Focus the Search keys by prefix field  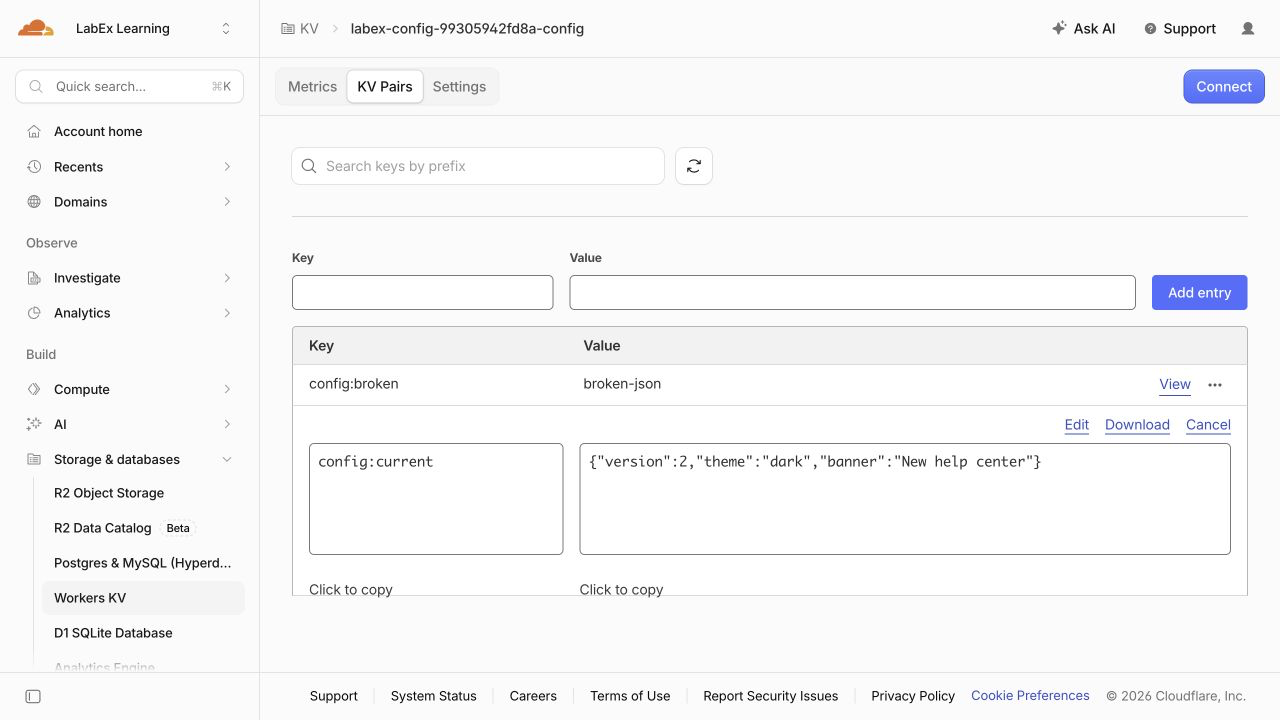coord(478,166)
